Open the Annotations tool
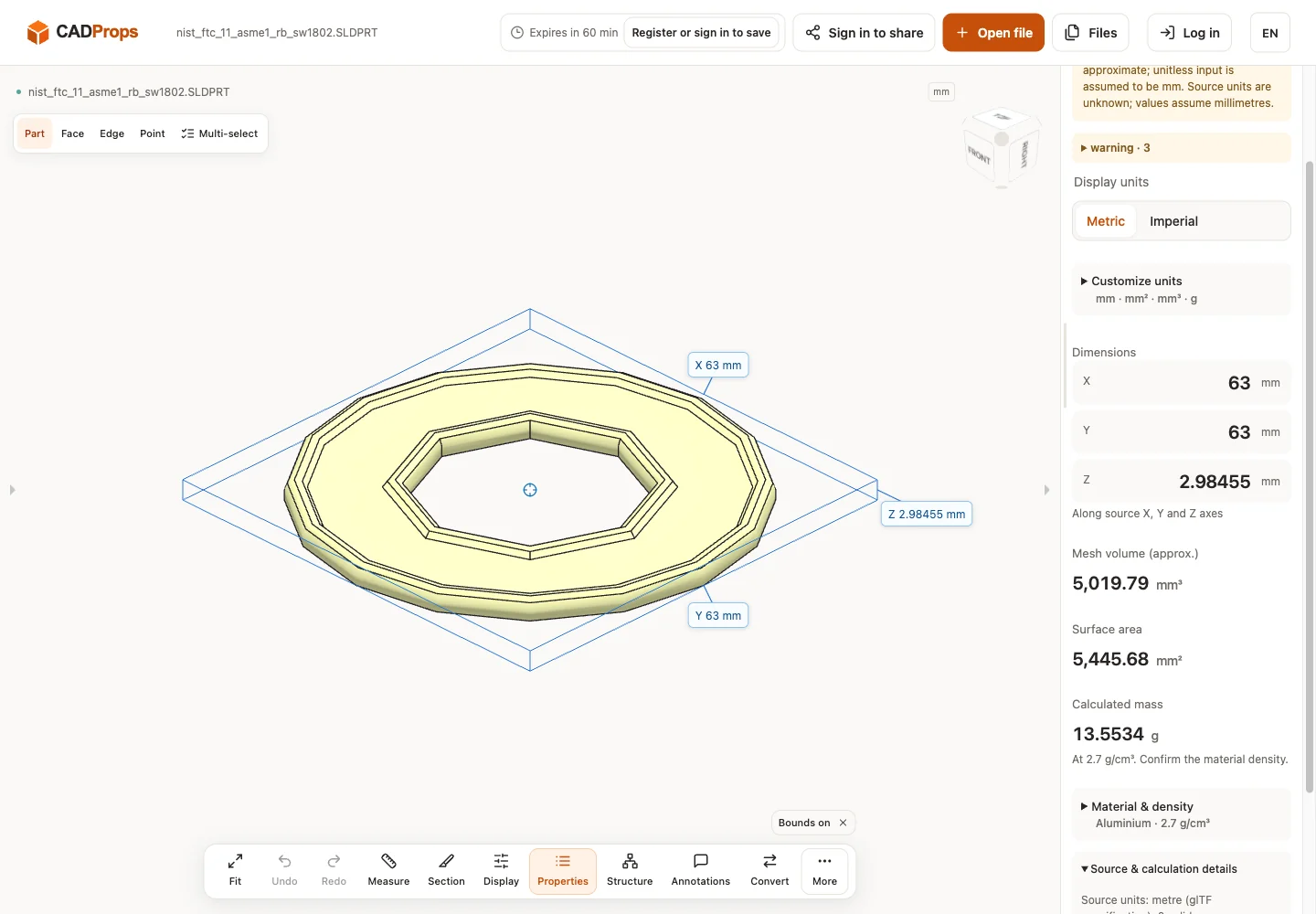1316x914 pixels. coord(701,869)
